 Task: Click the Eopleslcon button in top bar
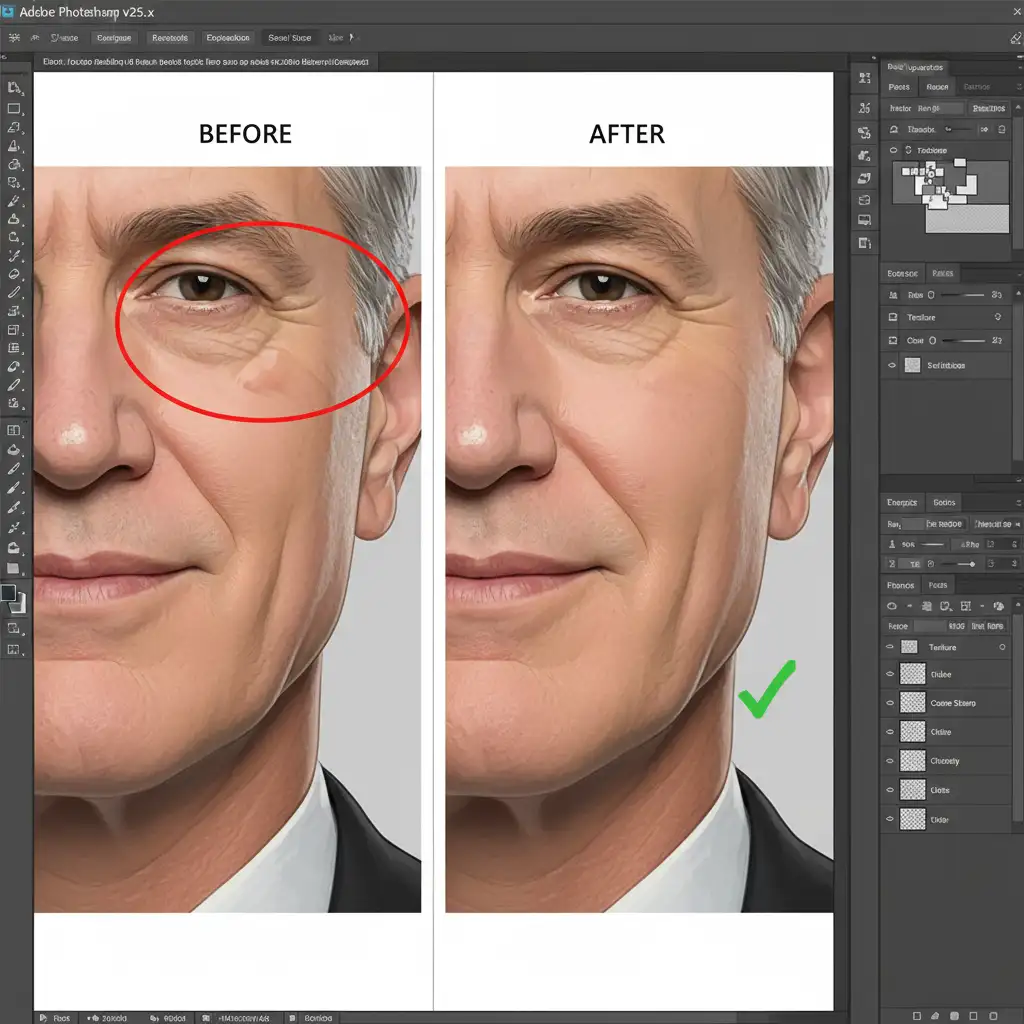(x=227, y=38)
